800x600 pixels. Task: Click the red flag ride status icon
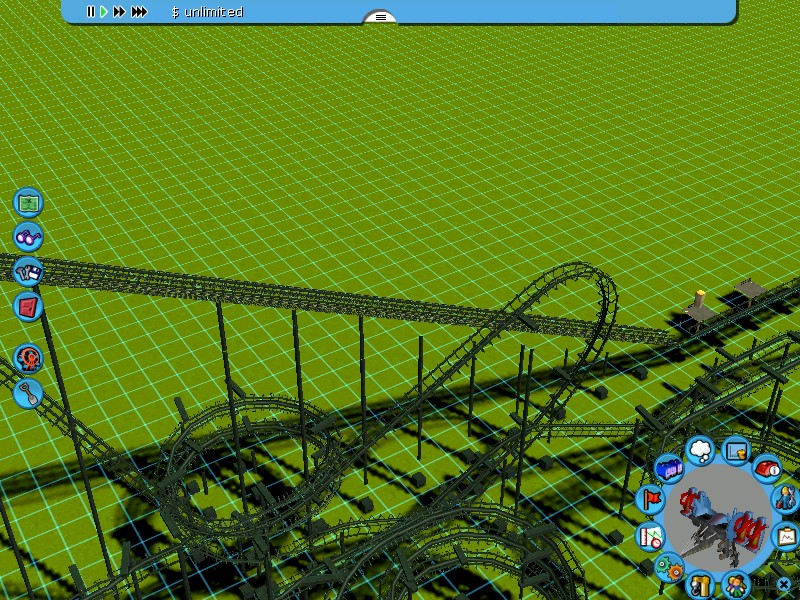[650, 498]
